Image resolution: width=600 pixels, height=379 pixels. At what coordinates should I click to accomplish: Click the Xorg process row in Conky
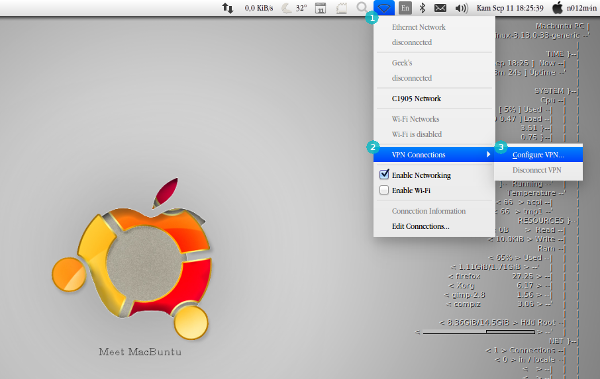[x=500, y=285]
